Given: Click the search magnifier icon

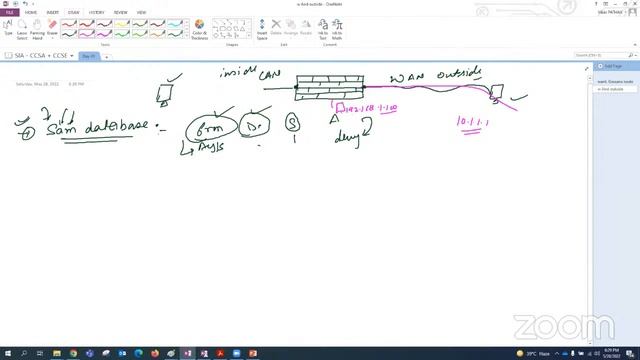Looking at the screenshot, I should [x=631, y=55].
